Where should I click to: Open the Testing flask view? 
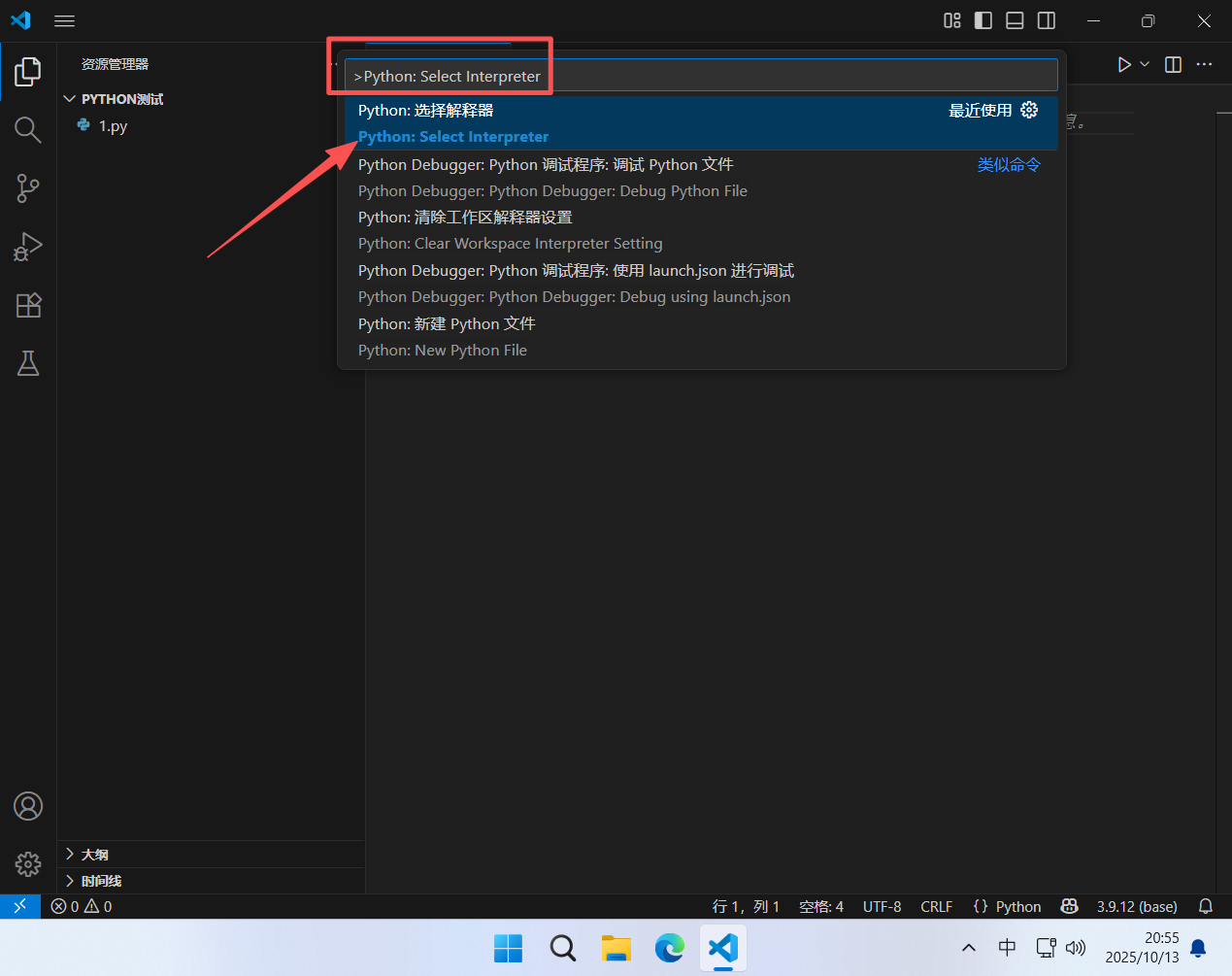click(28, 363)
